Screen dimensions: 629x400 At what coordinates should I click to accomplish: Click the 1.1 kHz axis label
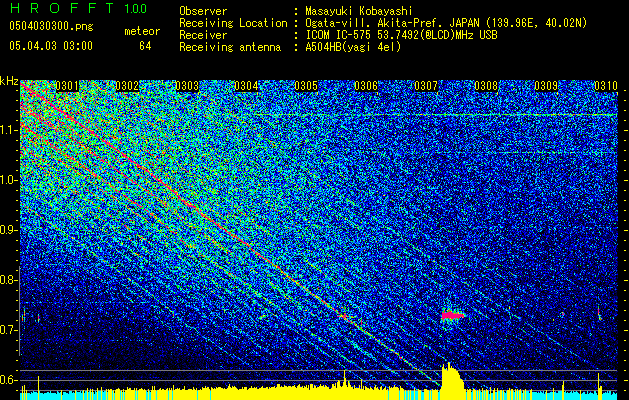tap(8, 130)
